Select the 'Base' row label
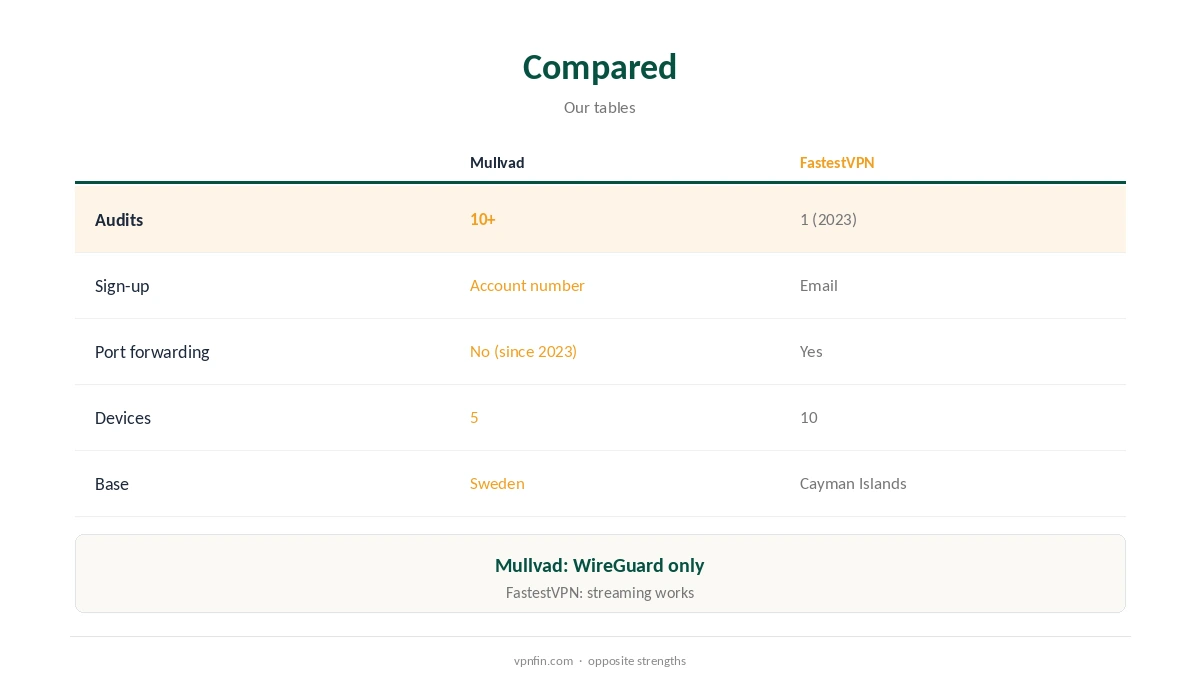Image resolution: width=1200 pixels, height=680 pixels. (x=112, y=484)
